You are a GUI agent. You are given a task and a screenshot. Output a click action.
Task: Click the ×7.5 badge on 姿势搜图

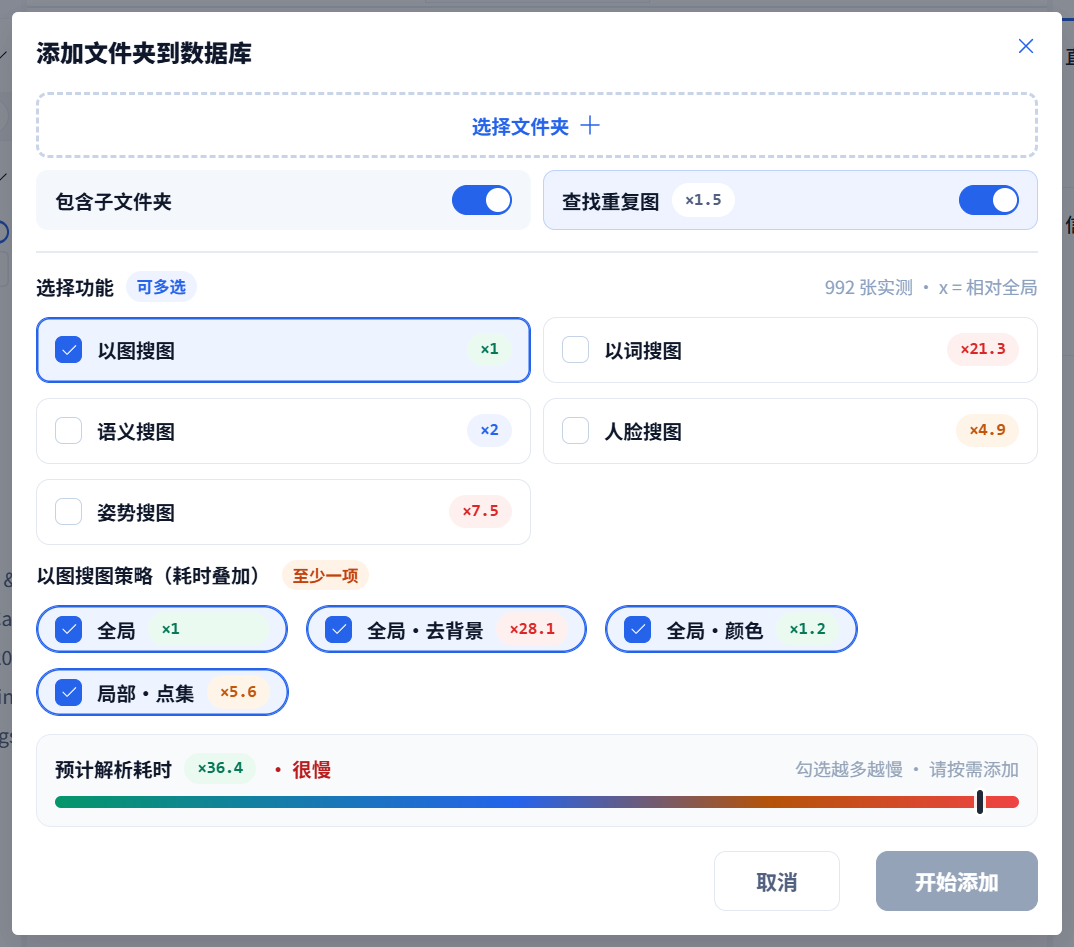click(x=480, y=511)
